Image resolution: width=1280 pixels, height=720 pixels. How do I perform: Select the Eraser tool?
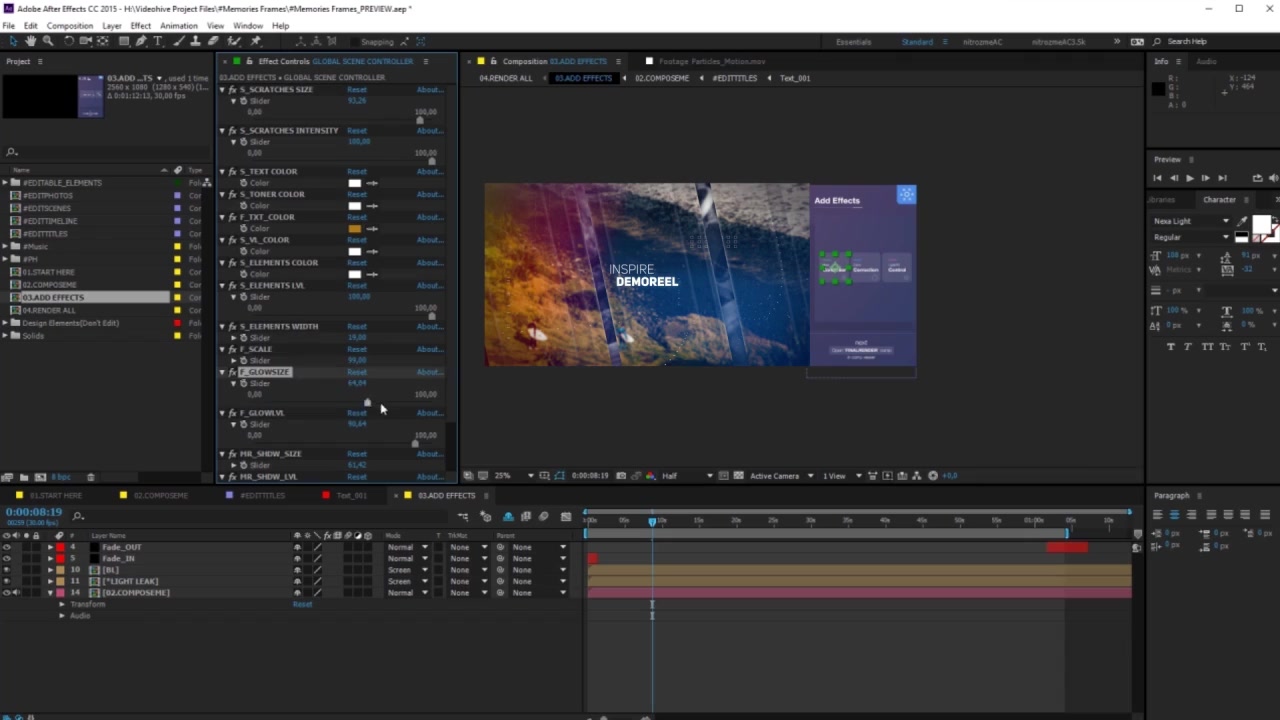point(213,41)
